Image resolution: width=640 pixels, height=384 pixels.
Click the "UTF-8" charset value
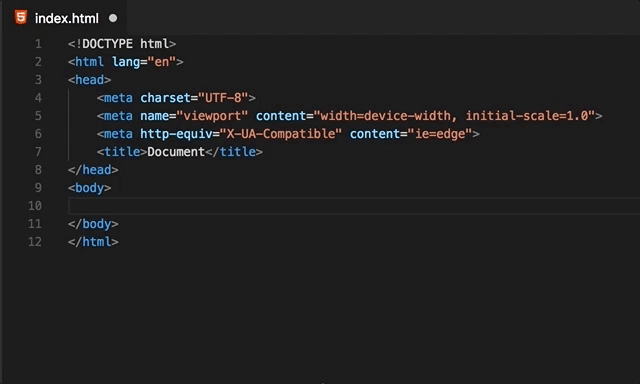[223, 98]
